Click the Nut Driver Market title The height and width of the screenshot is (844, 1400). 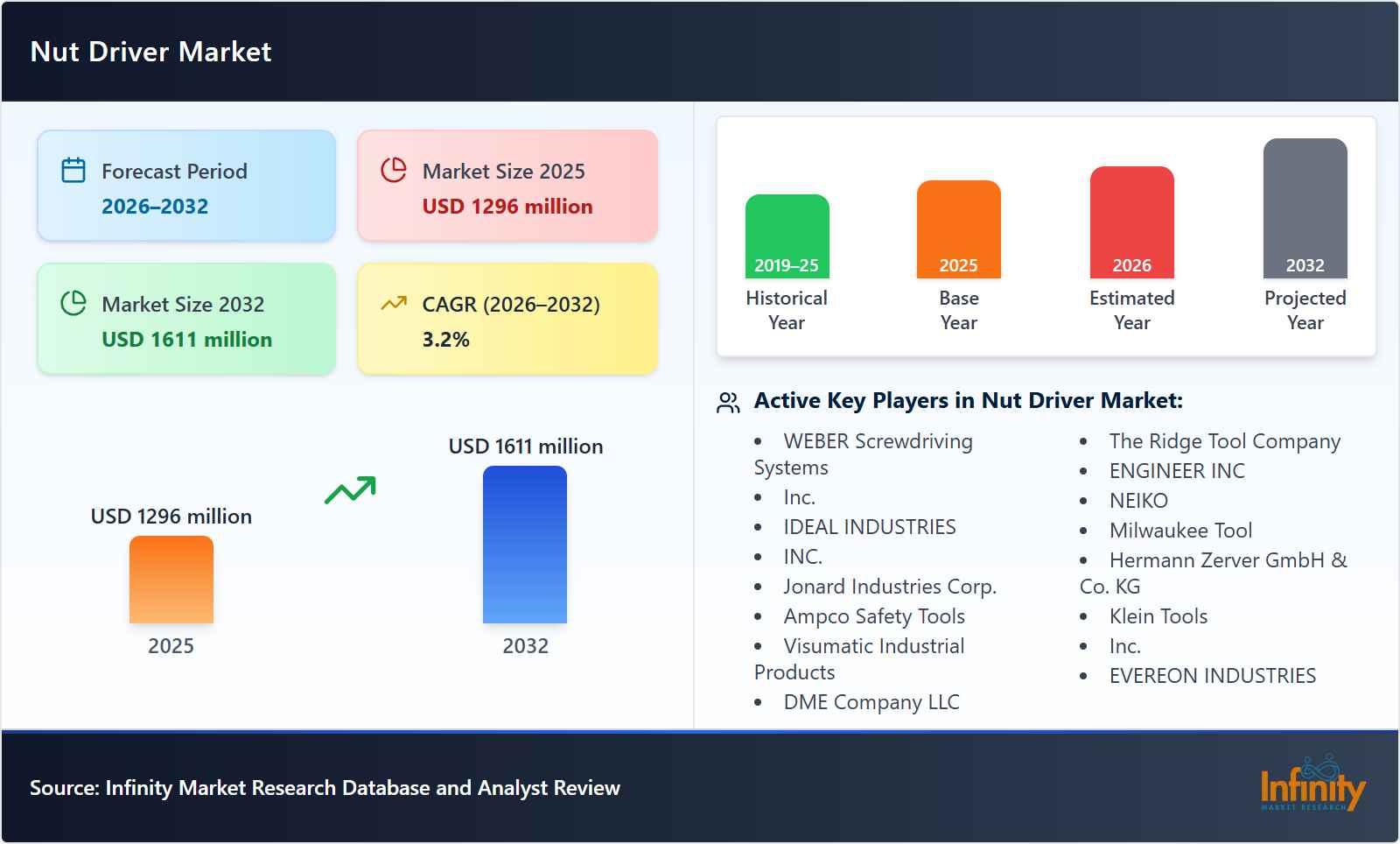pos(150,52)
